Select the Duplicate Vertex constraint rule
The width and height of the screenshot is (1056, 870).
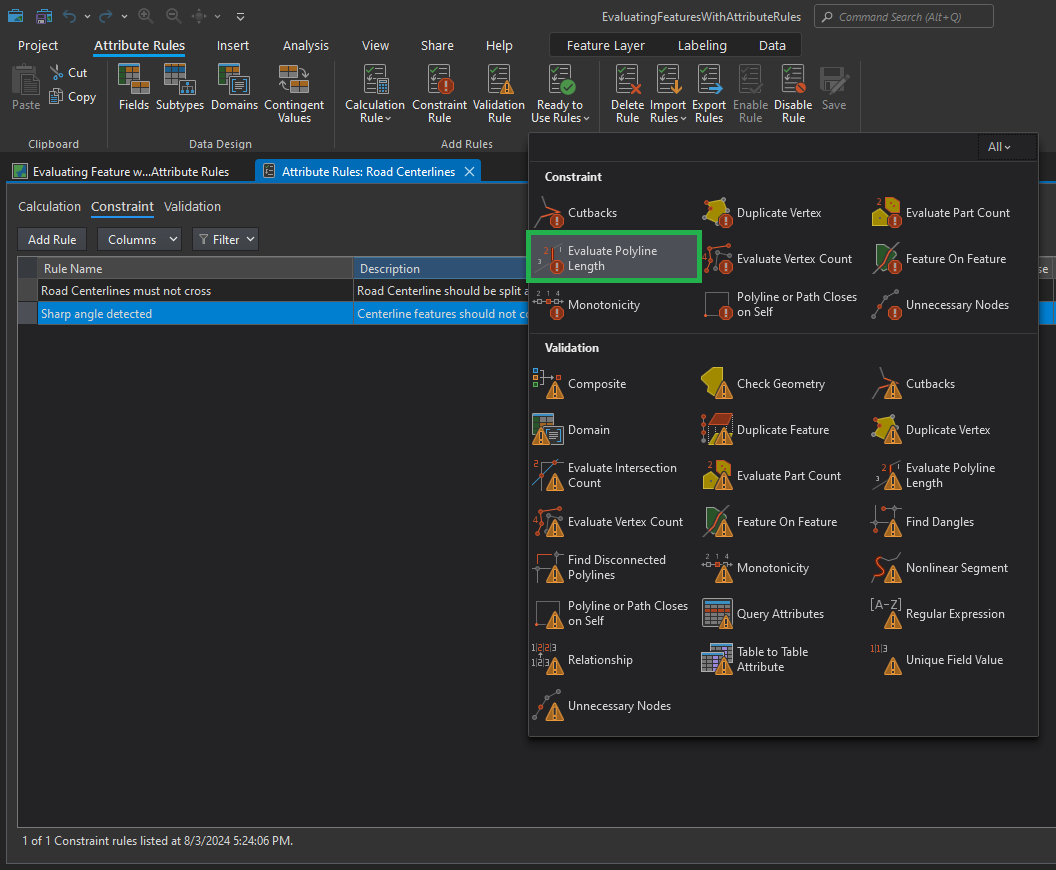[779, 212]
